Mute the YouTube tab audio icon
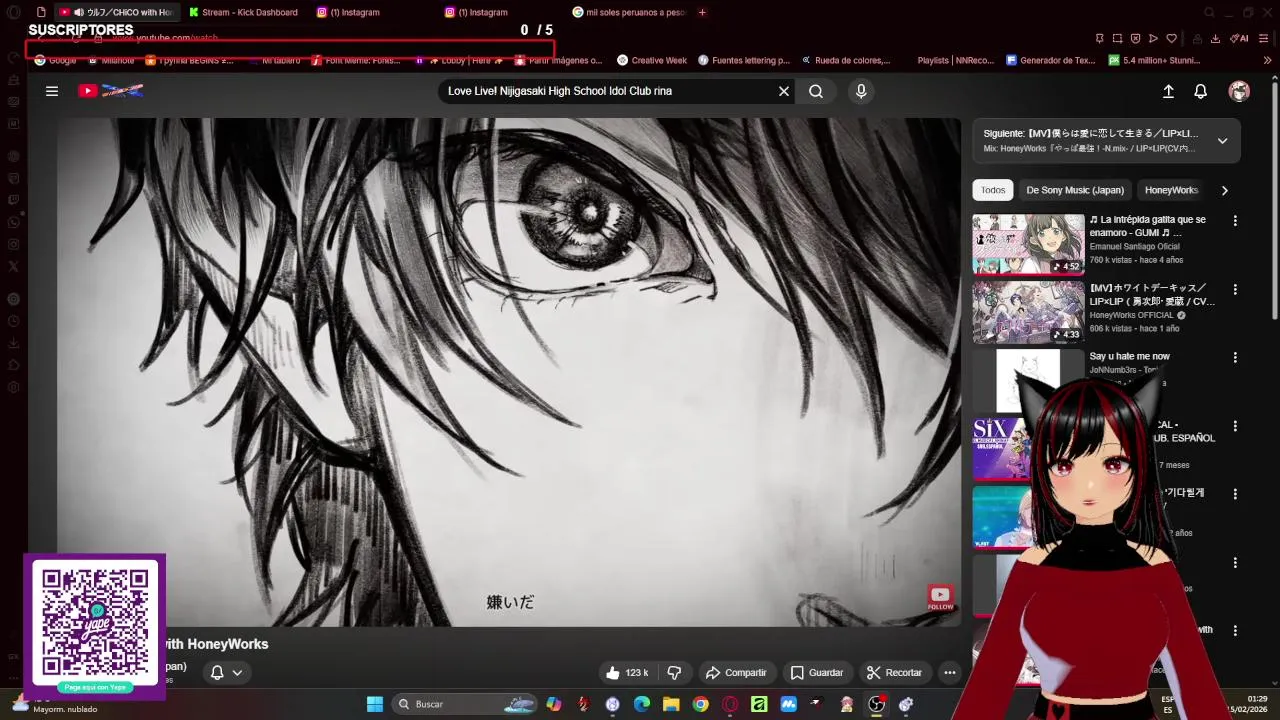The width and height of the screenshot is (1280, 720). pyautogui.click(x=78, y=12)
